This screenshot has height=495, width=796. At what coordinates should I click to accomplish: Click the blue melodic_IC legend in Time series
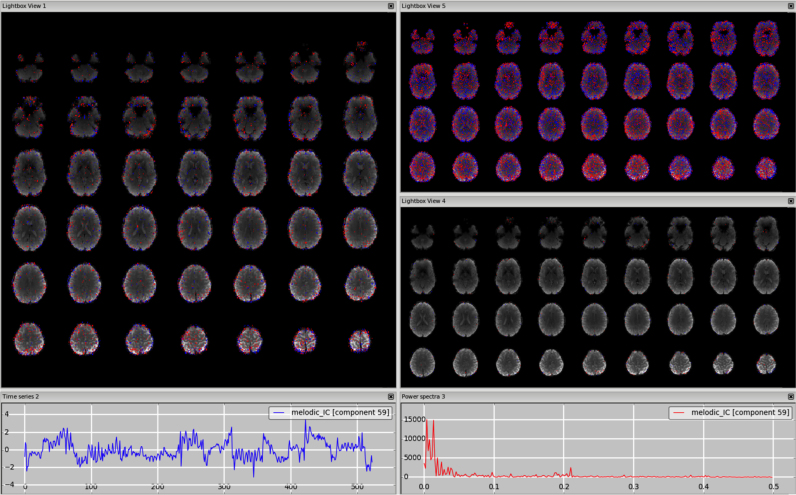[x=329, y=412]
